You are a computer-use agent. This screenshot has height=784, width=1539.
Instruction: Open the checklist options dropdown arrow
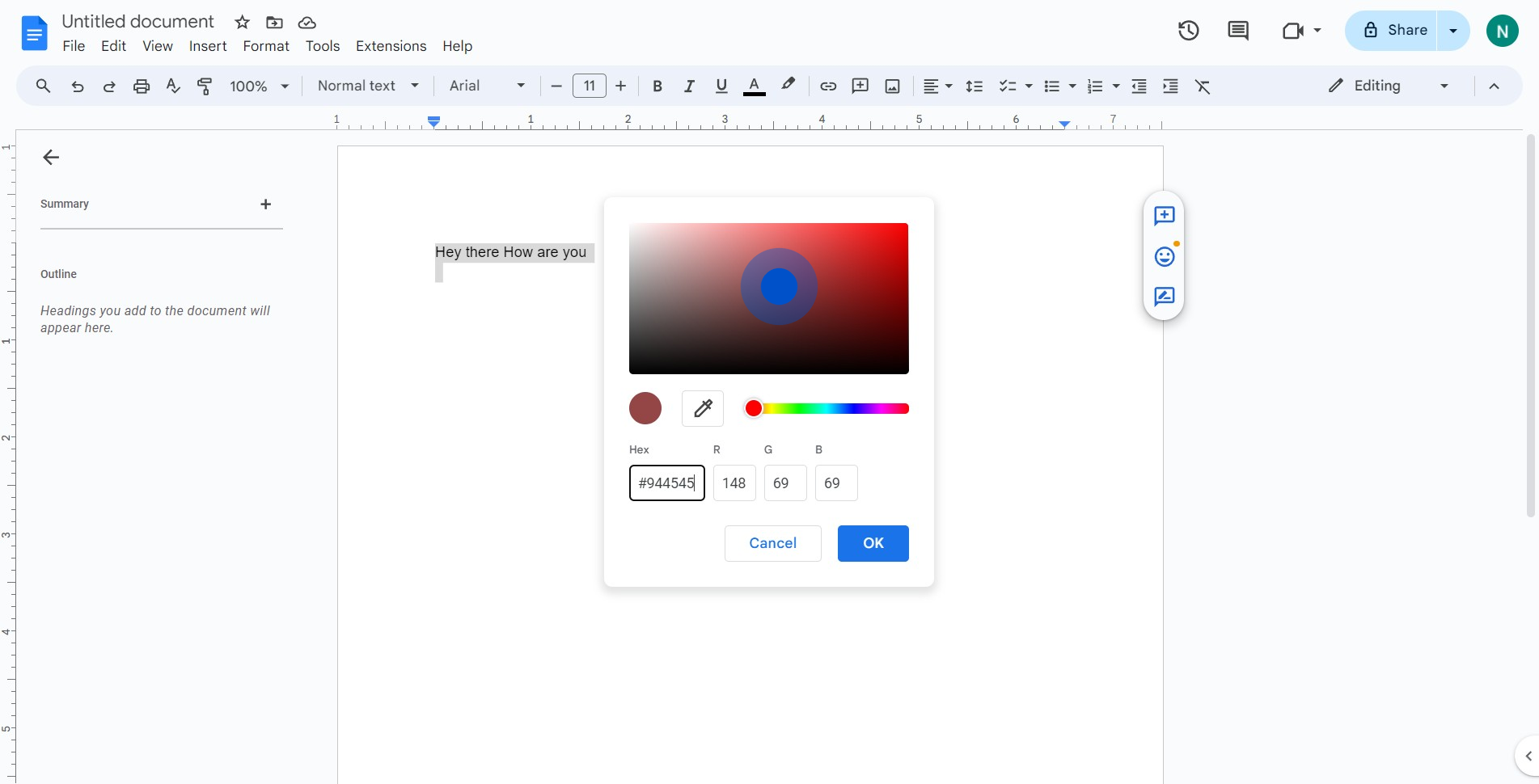(x=1029, y=86)
